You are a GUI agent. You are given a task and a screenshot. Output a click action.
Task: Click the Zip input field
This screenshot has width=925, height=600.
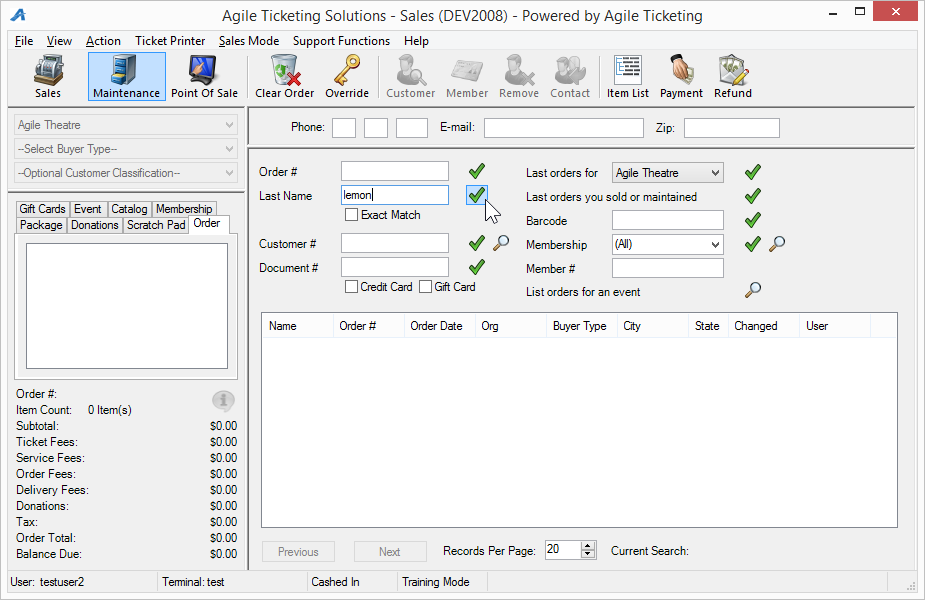(732, 127)
